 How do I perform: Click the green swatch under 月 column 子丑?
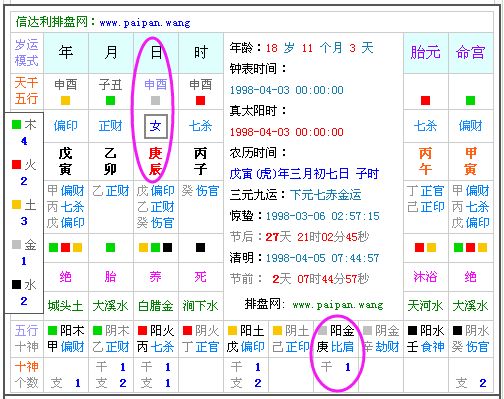pos(110,100)
